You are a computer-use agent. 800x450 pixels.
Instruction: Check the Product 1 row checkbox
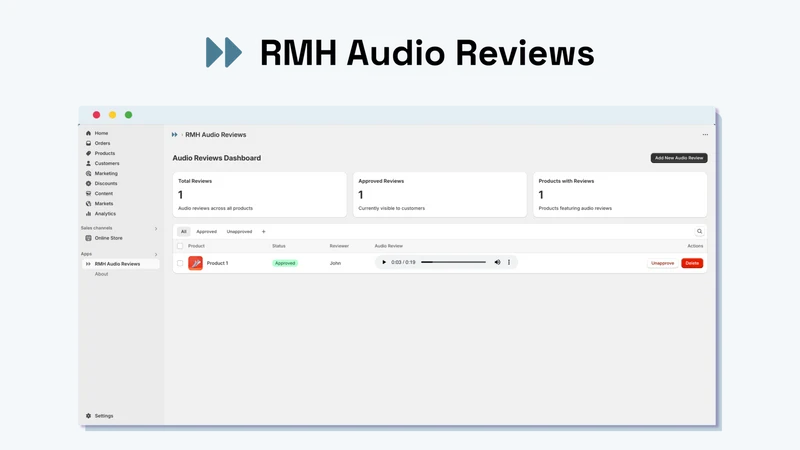pyautogui.click(x=180, y=263)
